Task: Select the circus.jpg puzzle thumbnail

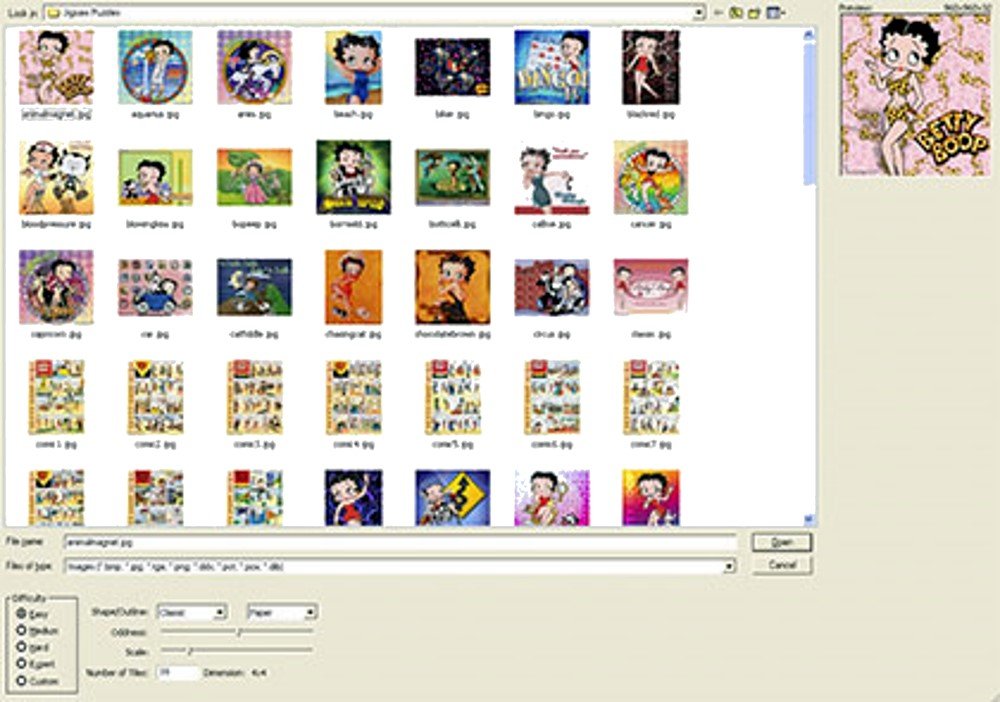Action: point(551,288)
